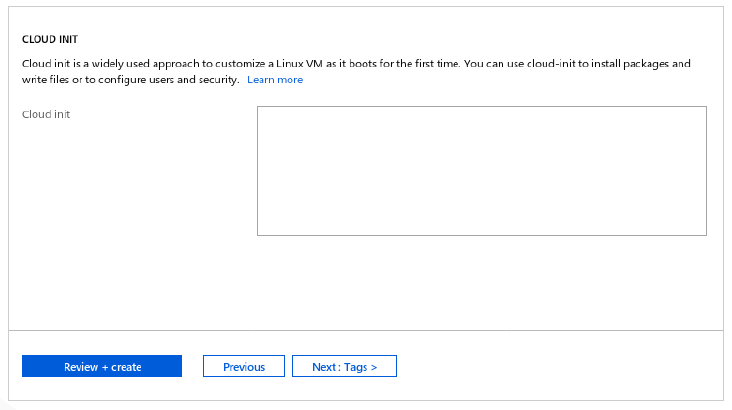
Task: Click inside the Cloud init text box
Action: (x=482, y=171)
